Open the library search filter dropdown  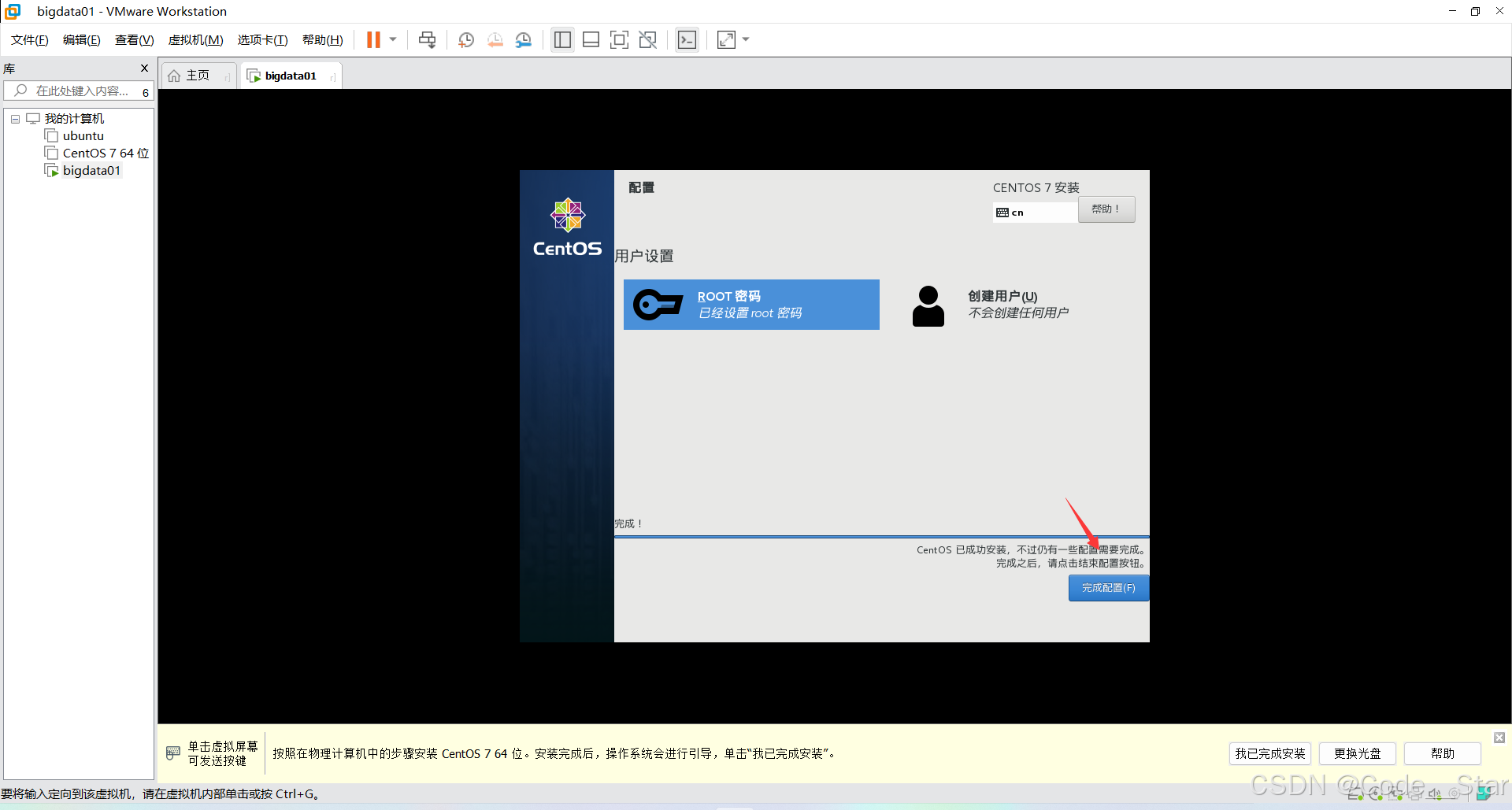146,92
